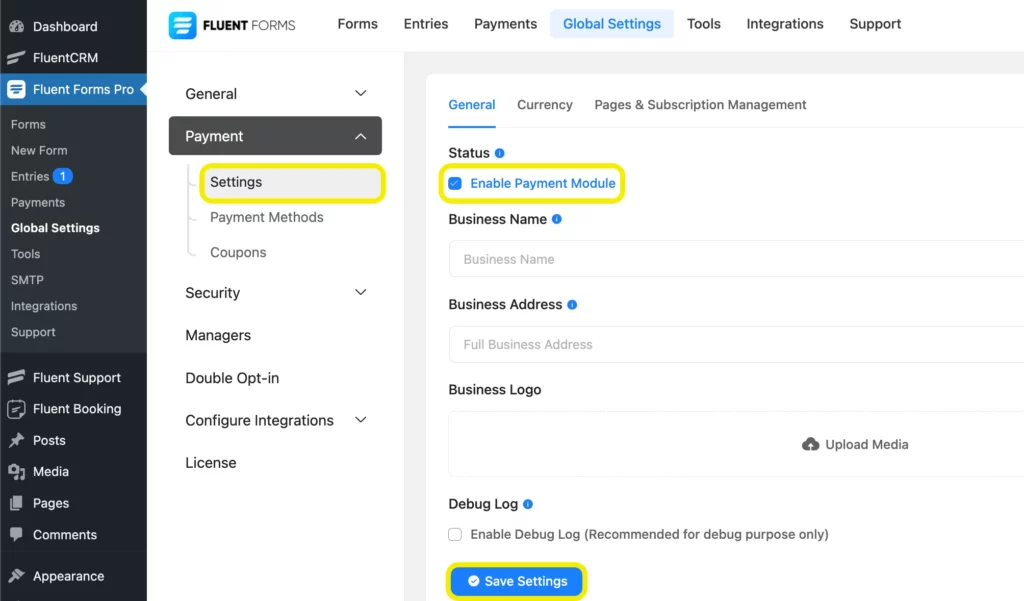Open Integrations in sidebar submenu
The image size is (1024, 601).
pos(44,306)
